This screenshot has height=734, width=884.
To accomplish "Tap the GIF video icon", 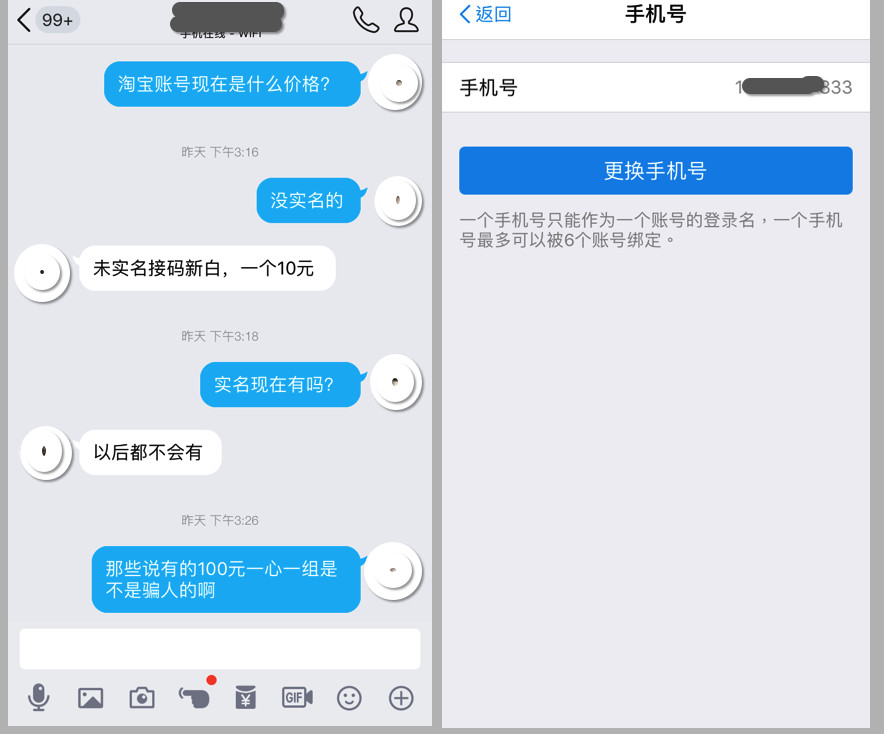I will 297,697.
